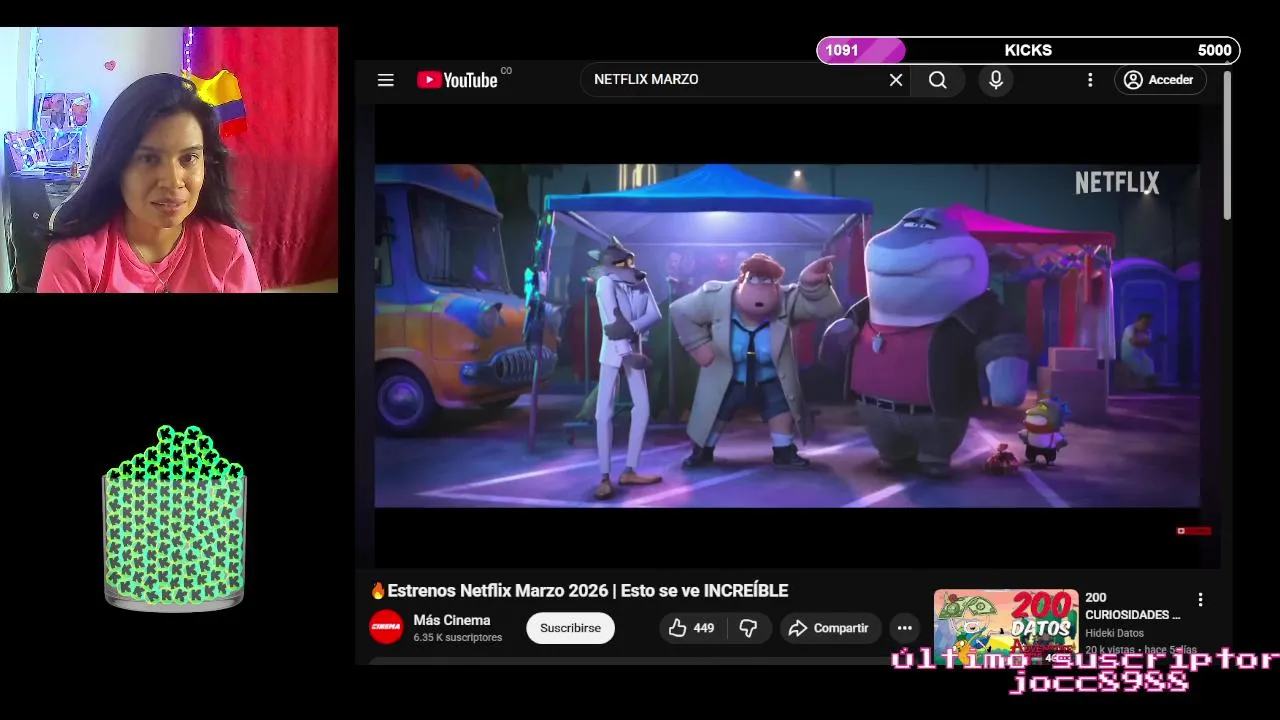Screen dimensions: 1280x720
Task: Open the Más Cinema channel name link
Action: point(452,620)
